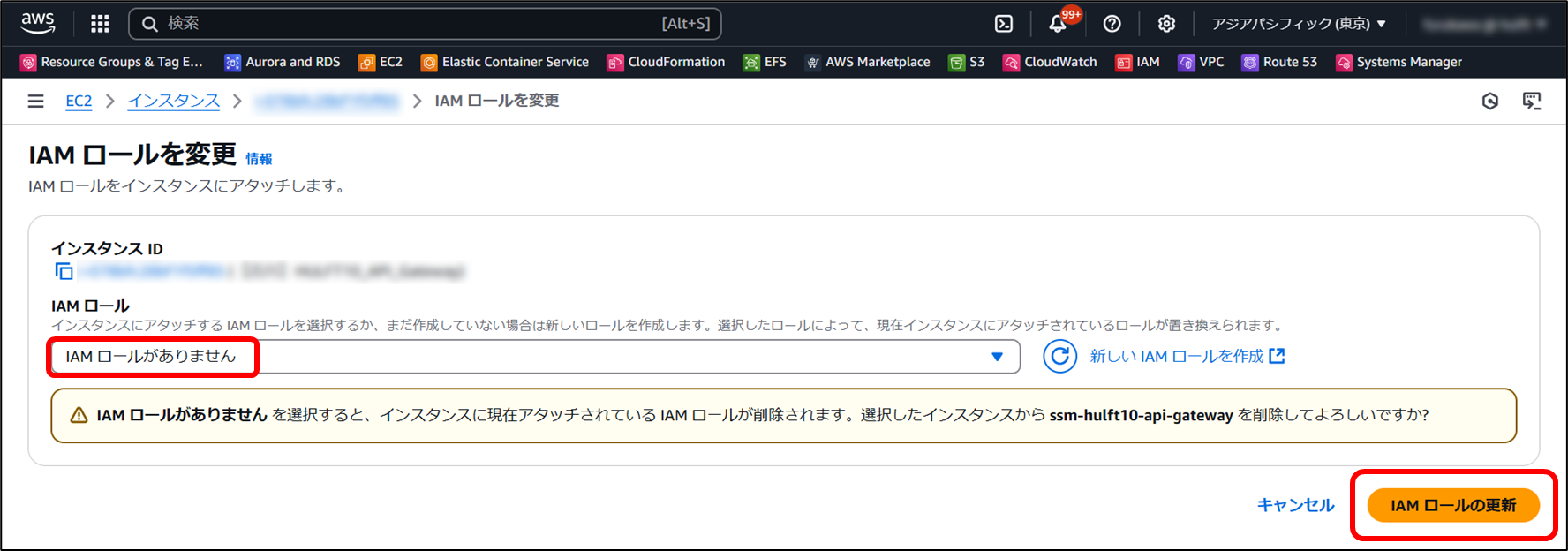Select the ssm-hulft10-api-gateway role name text
Viewport: 1568px width, 551px height.
coord(1141,415)
